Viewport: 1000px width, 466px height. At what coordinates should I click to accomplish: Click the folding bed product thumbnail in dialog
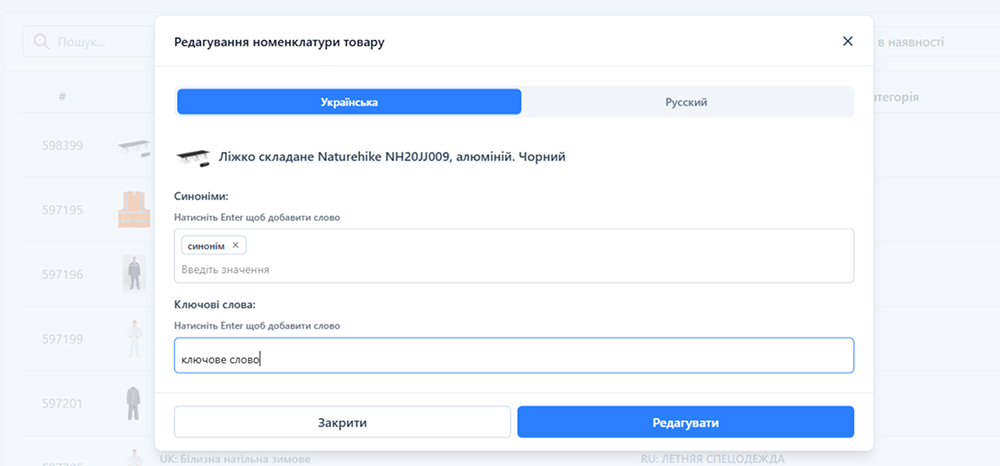tap(193, 157)
